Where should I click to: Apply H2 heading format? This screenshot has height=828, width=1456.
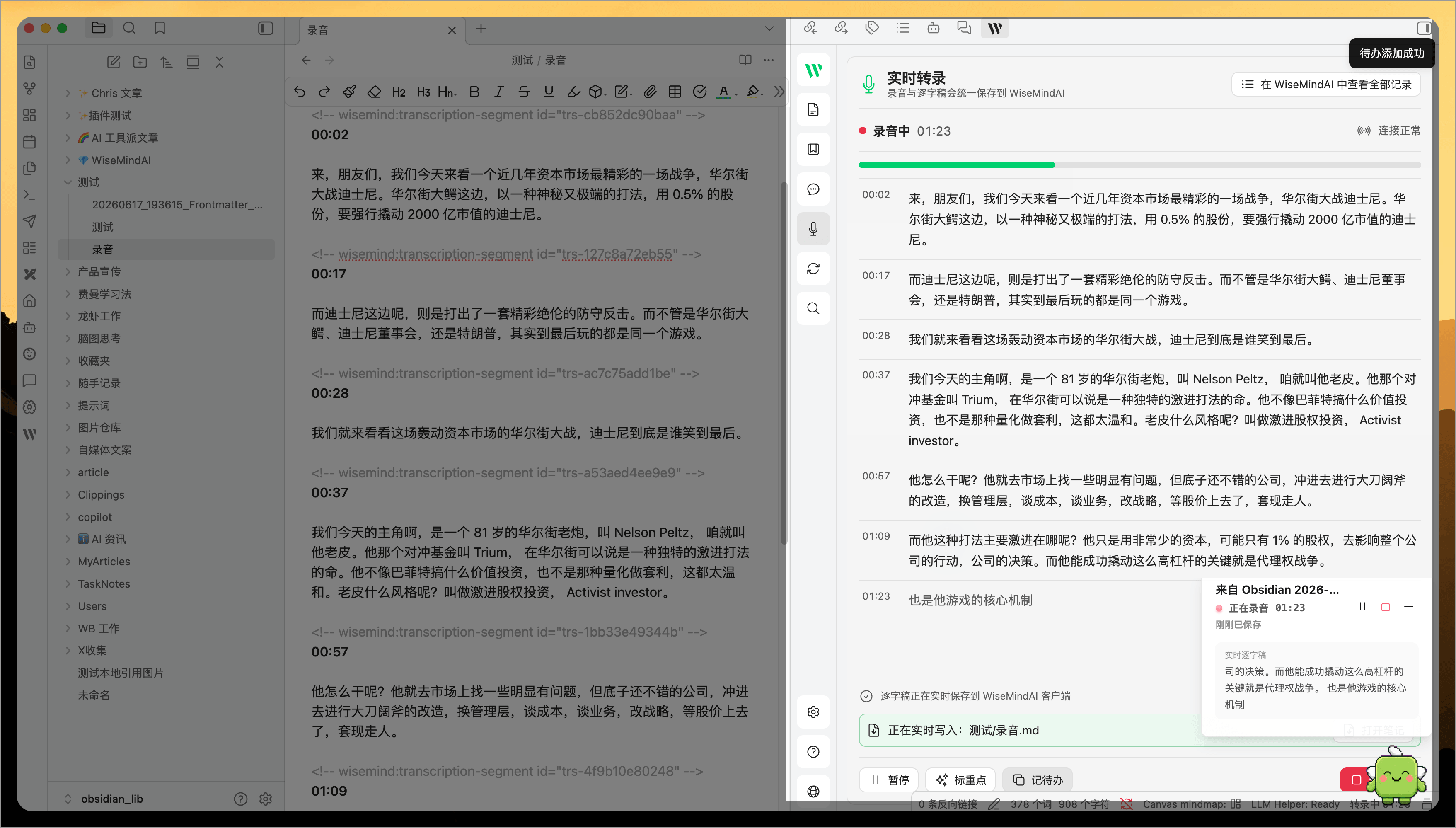(x=399, y=92)
